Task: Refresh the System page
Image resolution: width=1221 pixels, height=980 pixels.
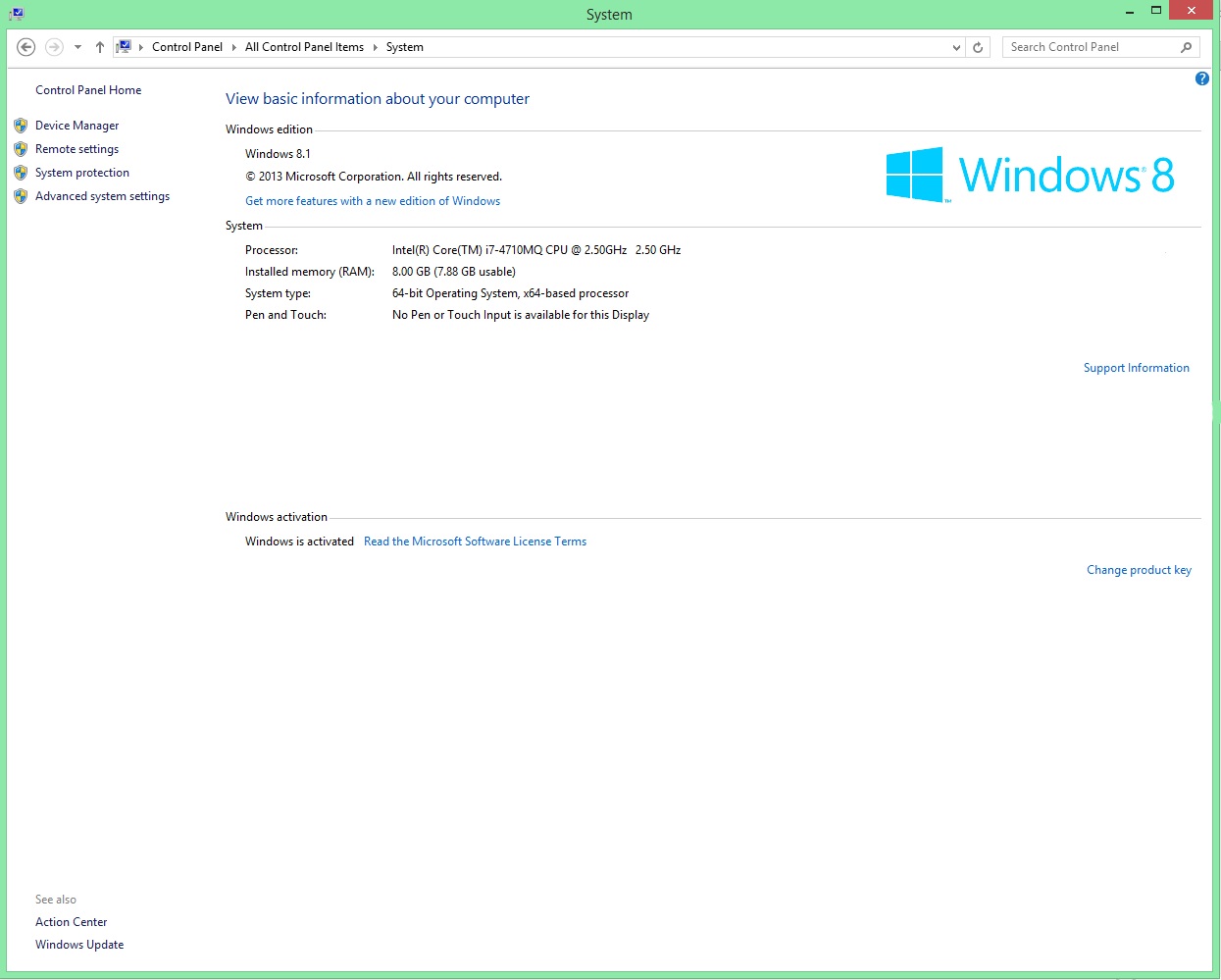Action: 978,47
